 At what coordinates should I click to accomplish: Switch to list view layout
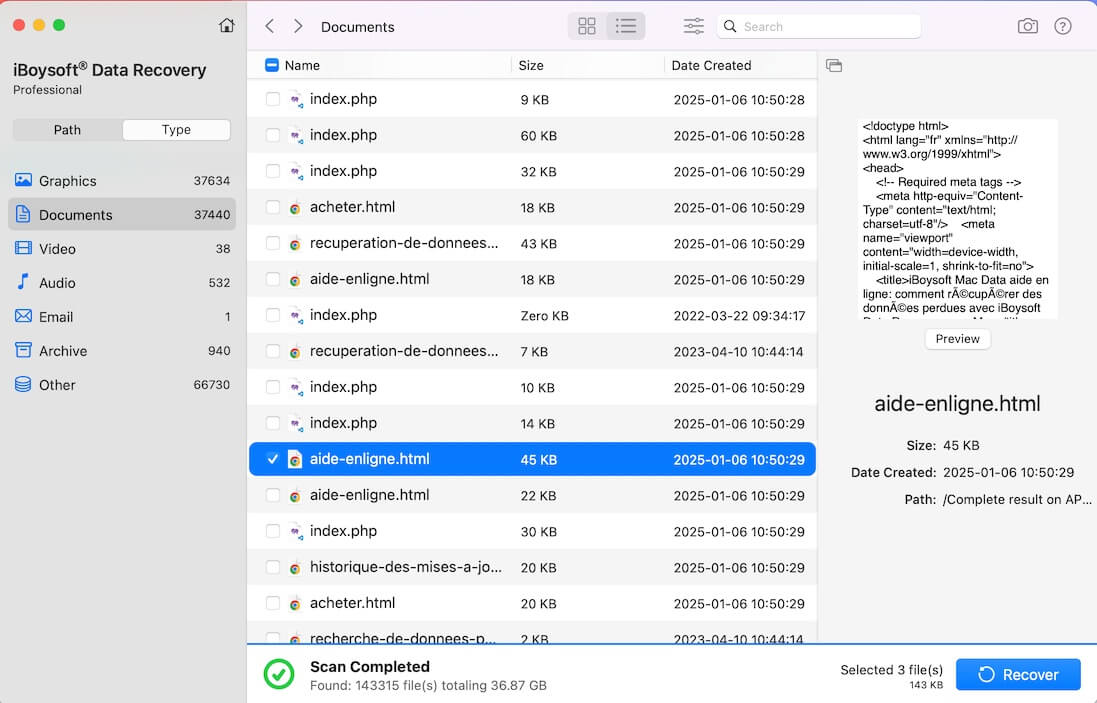(625, 27)
